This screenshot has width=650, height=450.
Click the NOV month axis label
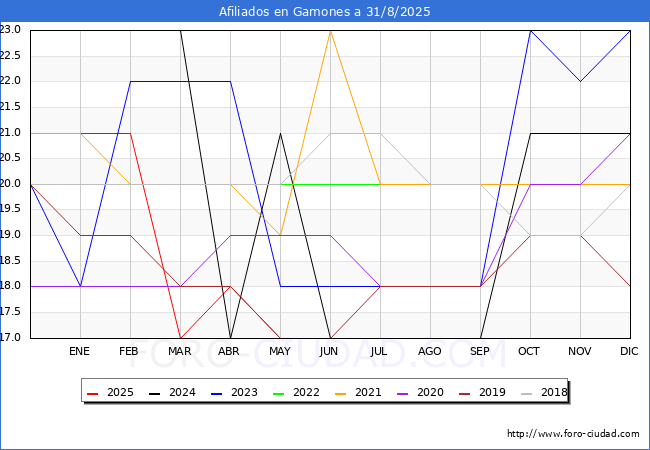[x=580, y=351]
